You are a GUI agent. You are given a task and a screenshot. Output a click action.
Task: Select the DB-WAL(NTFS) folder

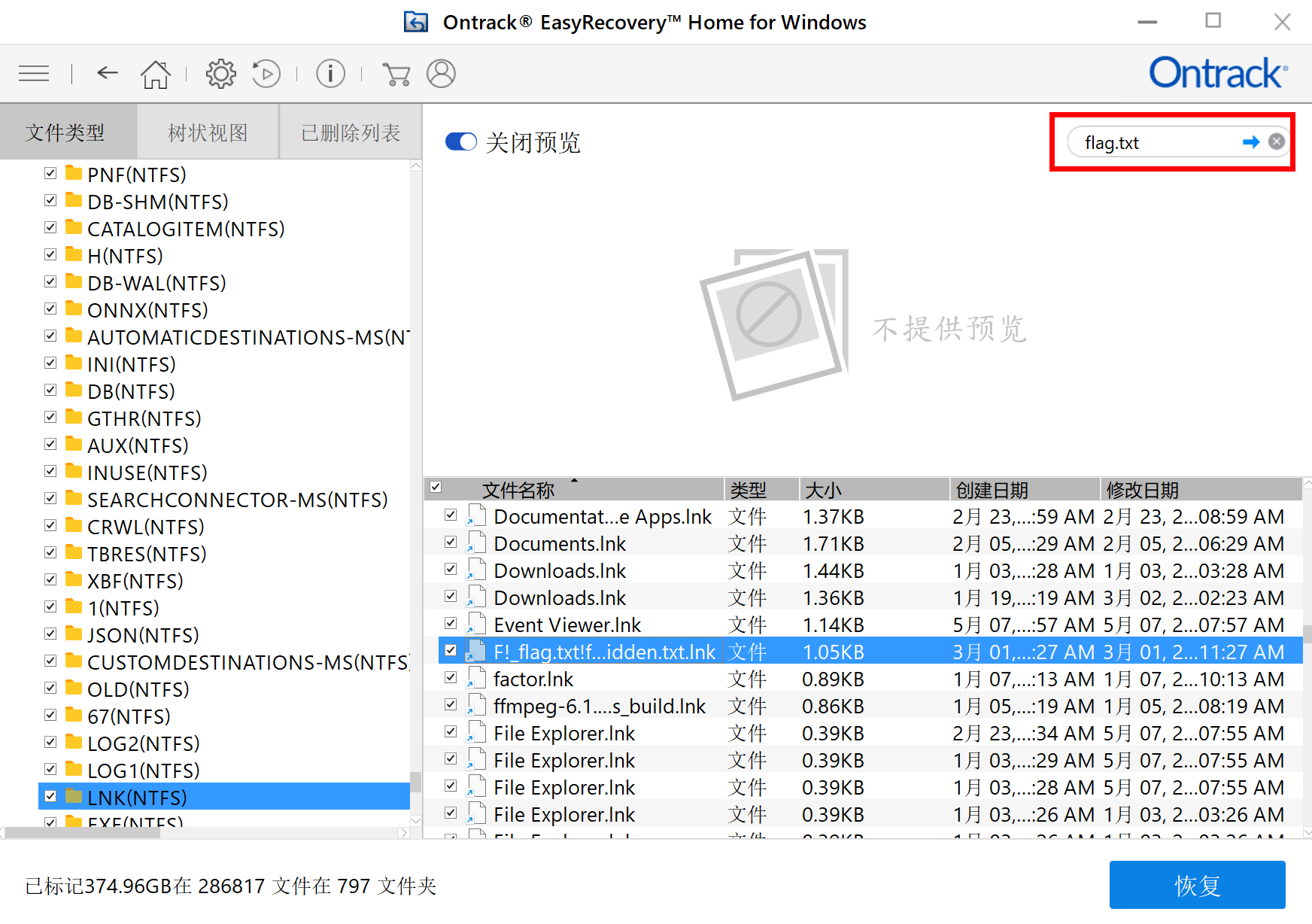coord(156,283)
